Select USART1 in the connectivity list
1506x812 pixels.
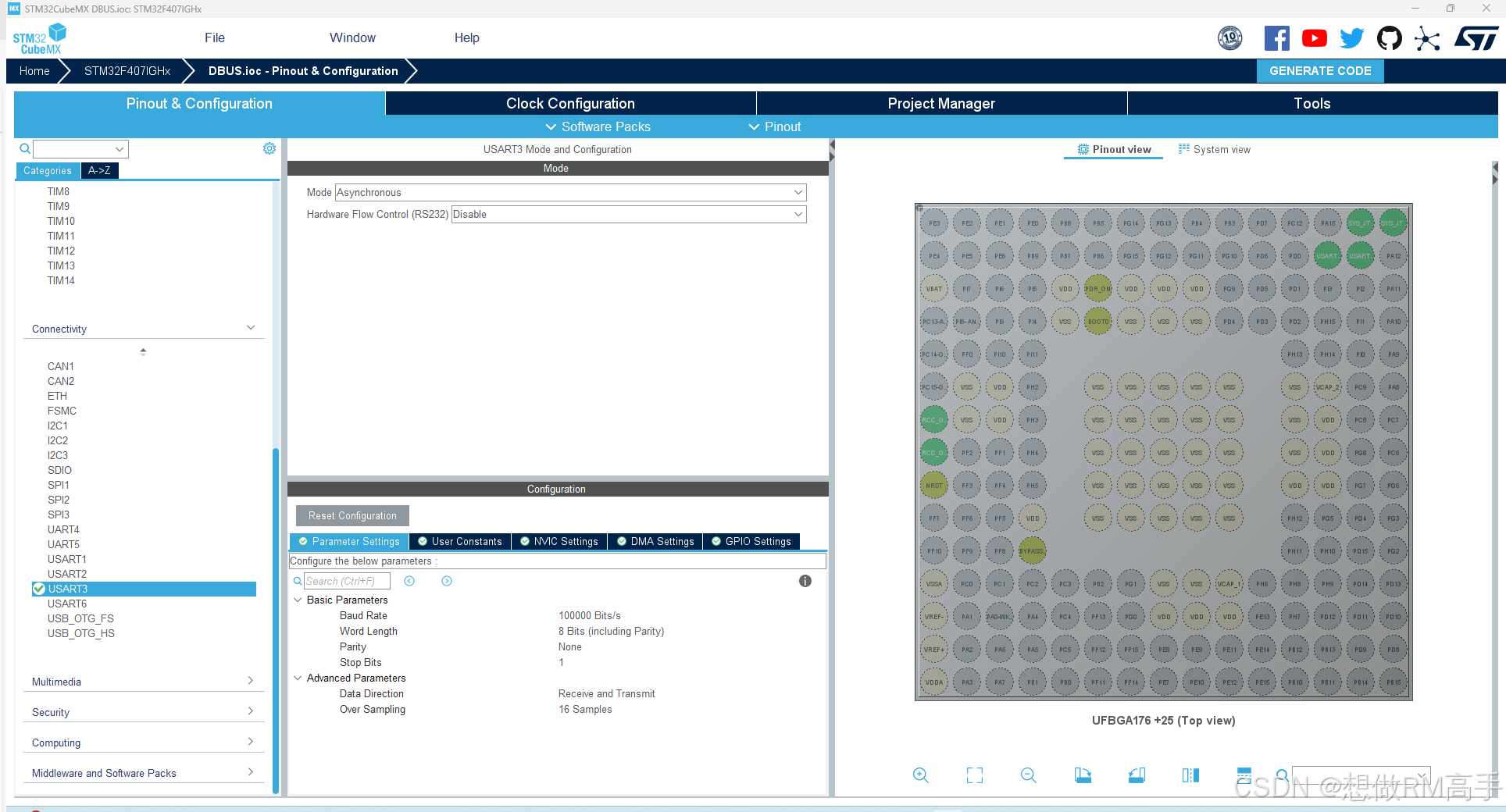pos(67,559)
